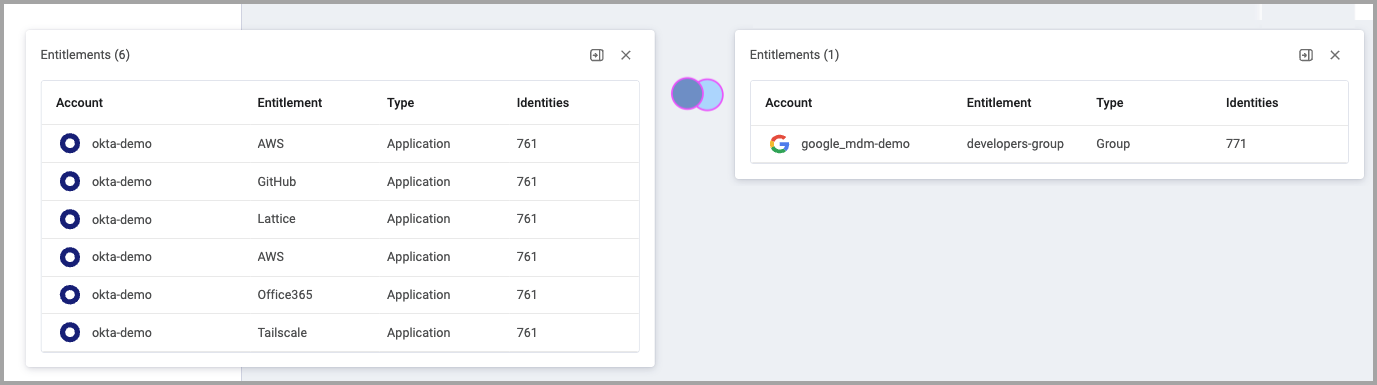
Task: Sort by the Identities column in right panel
Action: tap(1252, 103)
